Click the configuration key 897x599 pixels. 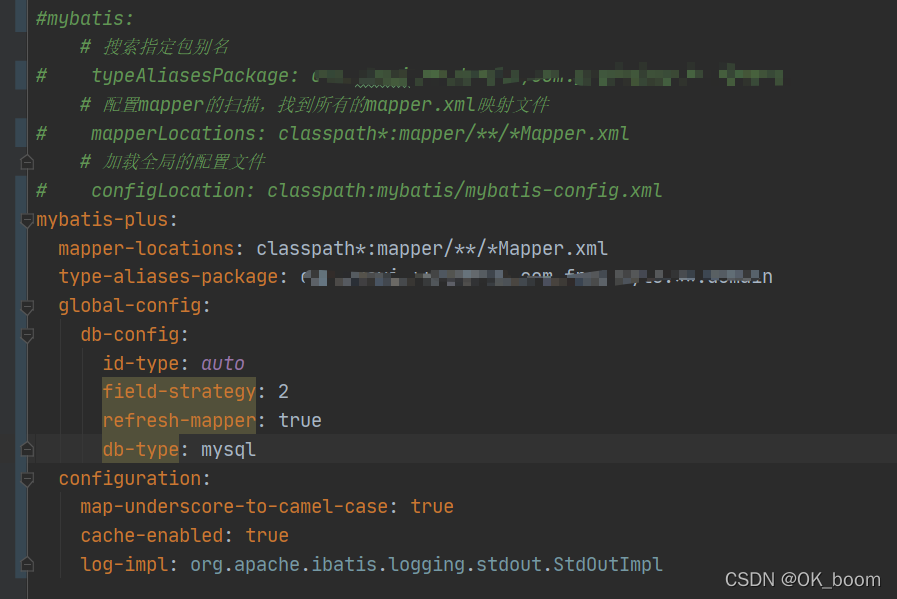(128, 478)
